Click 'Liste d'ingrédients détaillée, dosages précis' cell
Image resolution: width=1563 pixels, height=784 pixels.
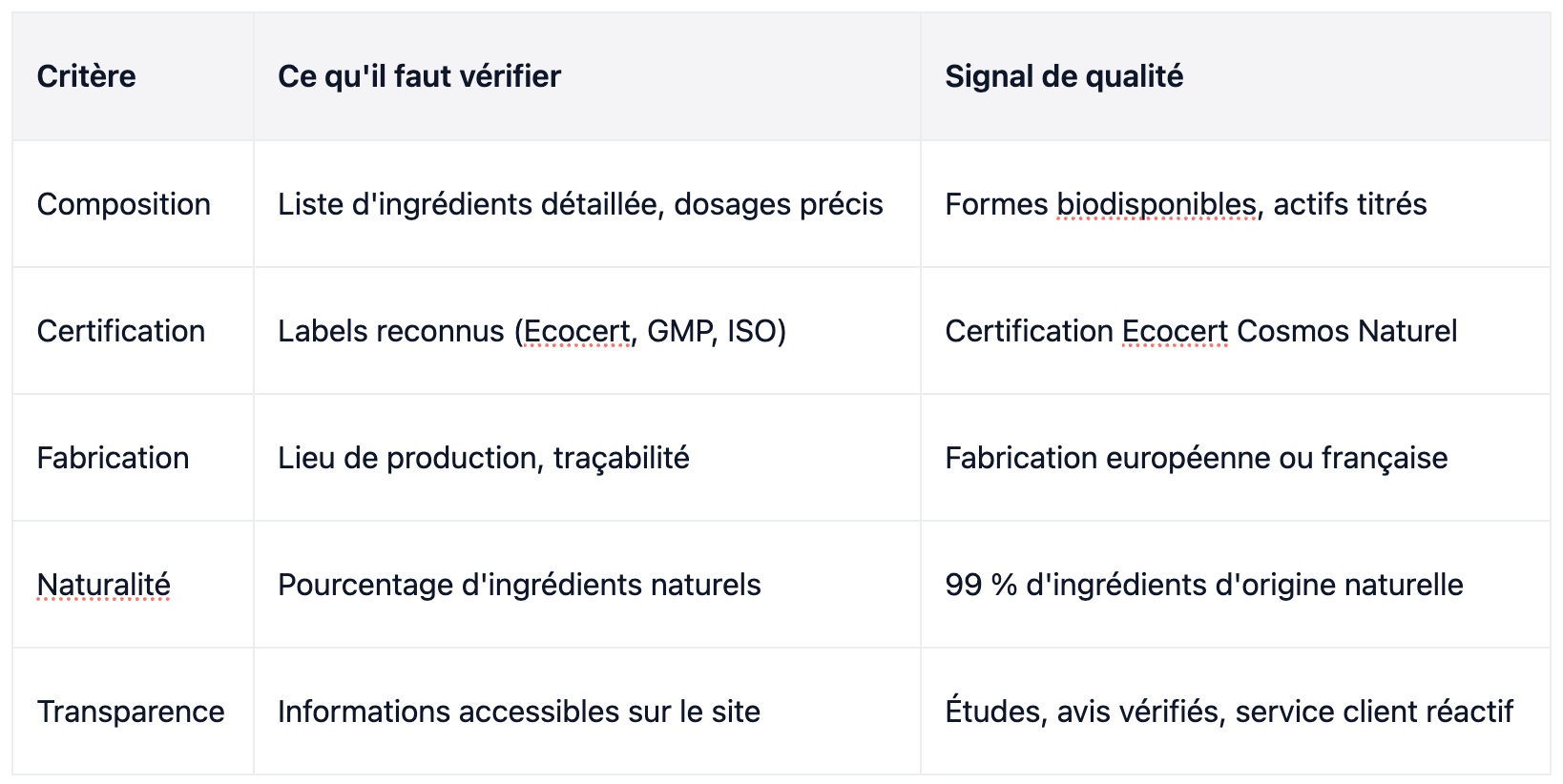pyautogui.click(x=587, y=204)
